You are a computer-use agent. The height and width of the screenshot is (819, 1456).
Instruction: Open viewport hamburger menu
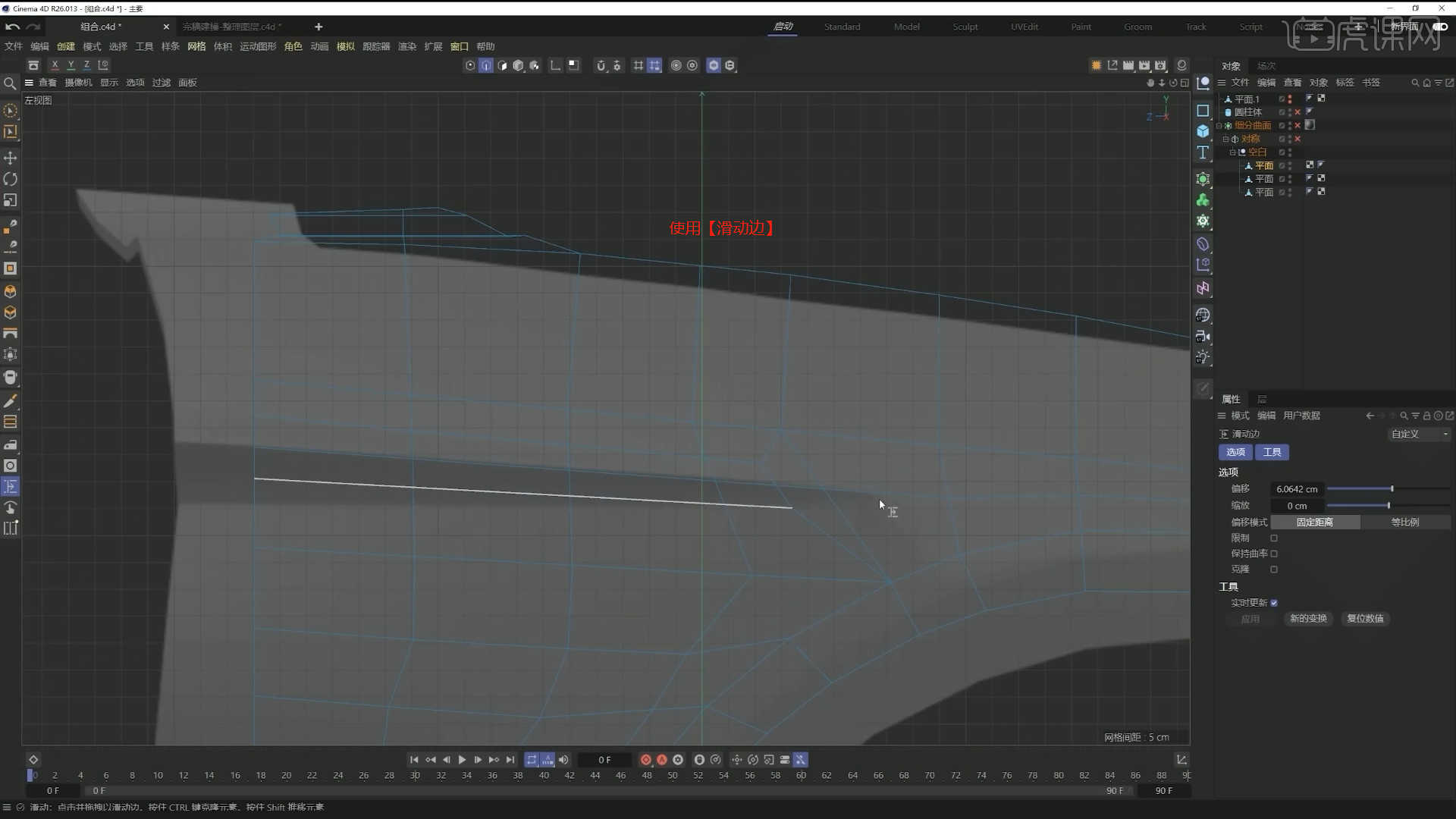[x=29, y=83]
